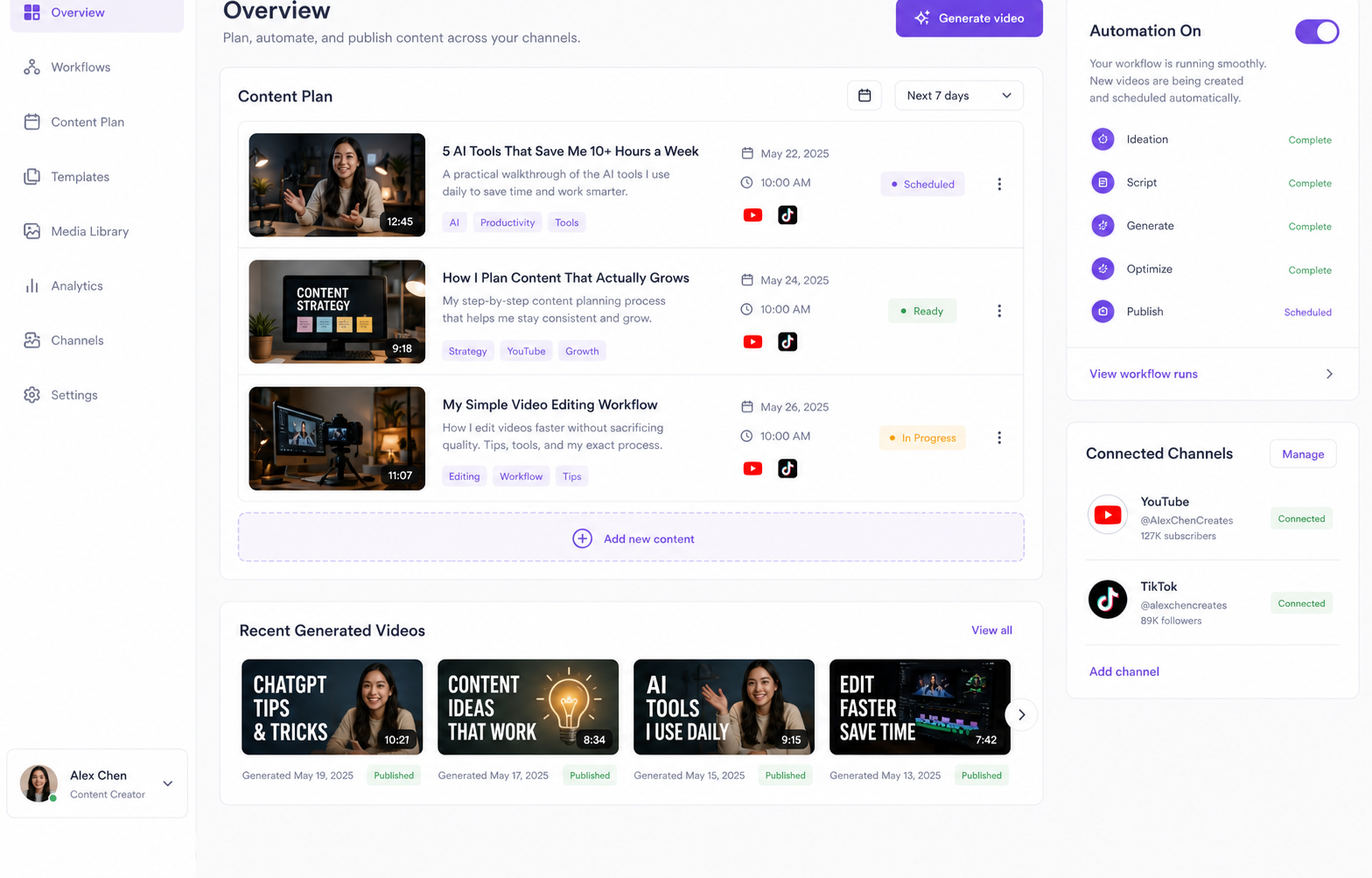Open the Content Ideas That Work thumbnail
The image size is (1372, 878).
click(528, 707)
